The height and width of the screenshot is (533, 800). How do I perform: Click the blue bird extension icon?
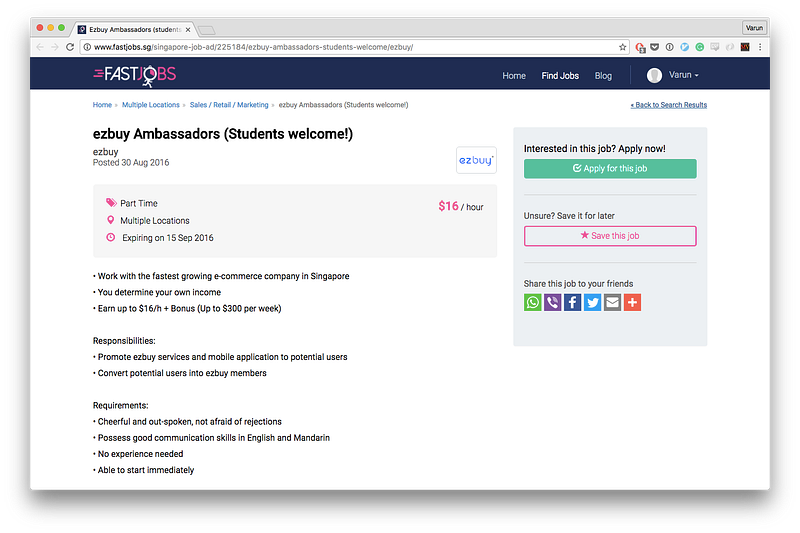[685, 47]
